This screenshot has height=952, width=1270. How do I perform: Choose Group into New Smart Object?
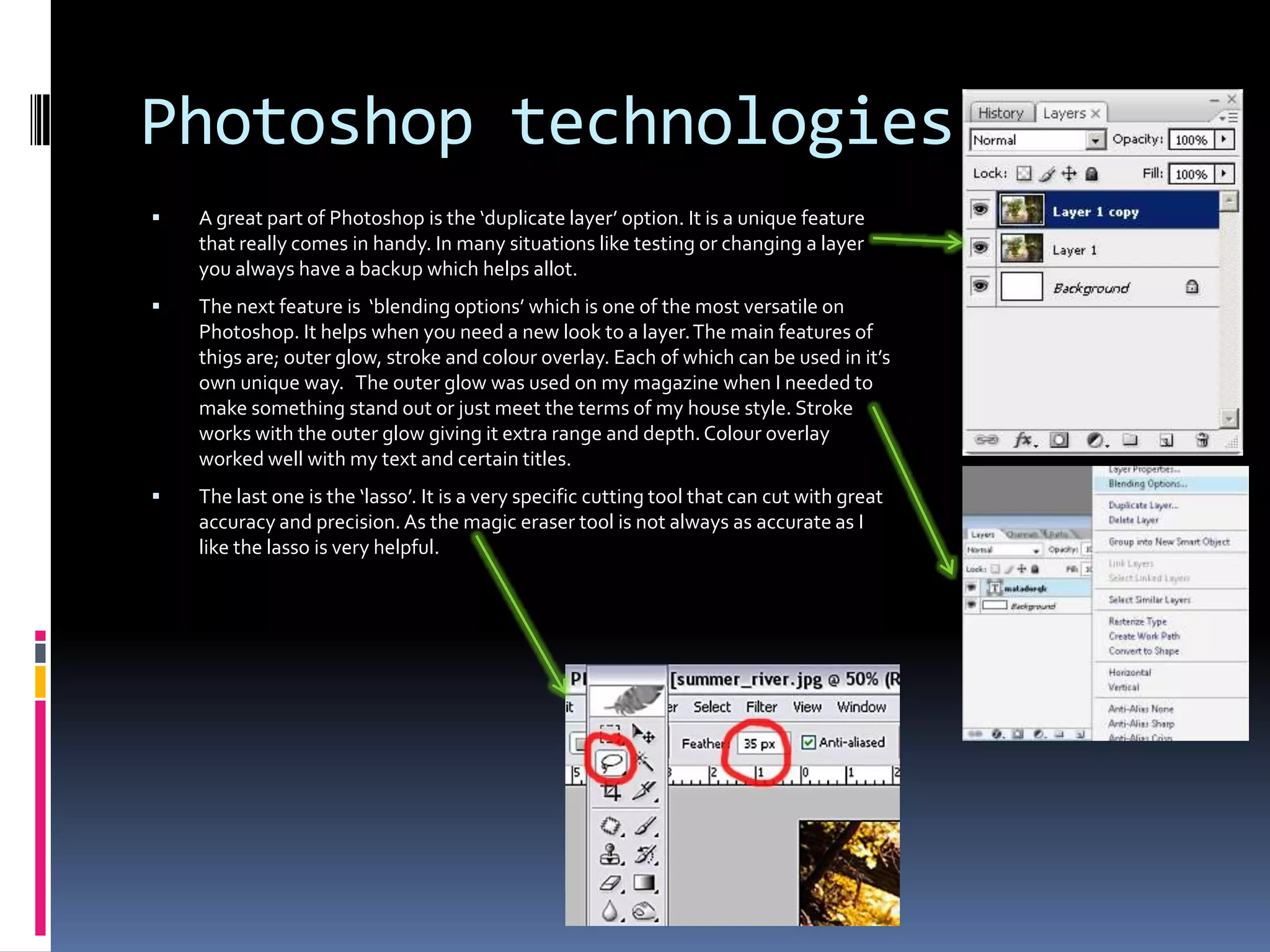tap(1169, 542)
